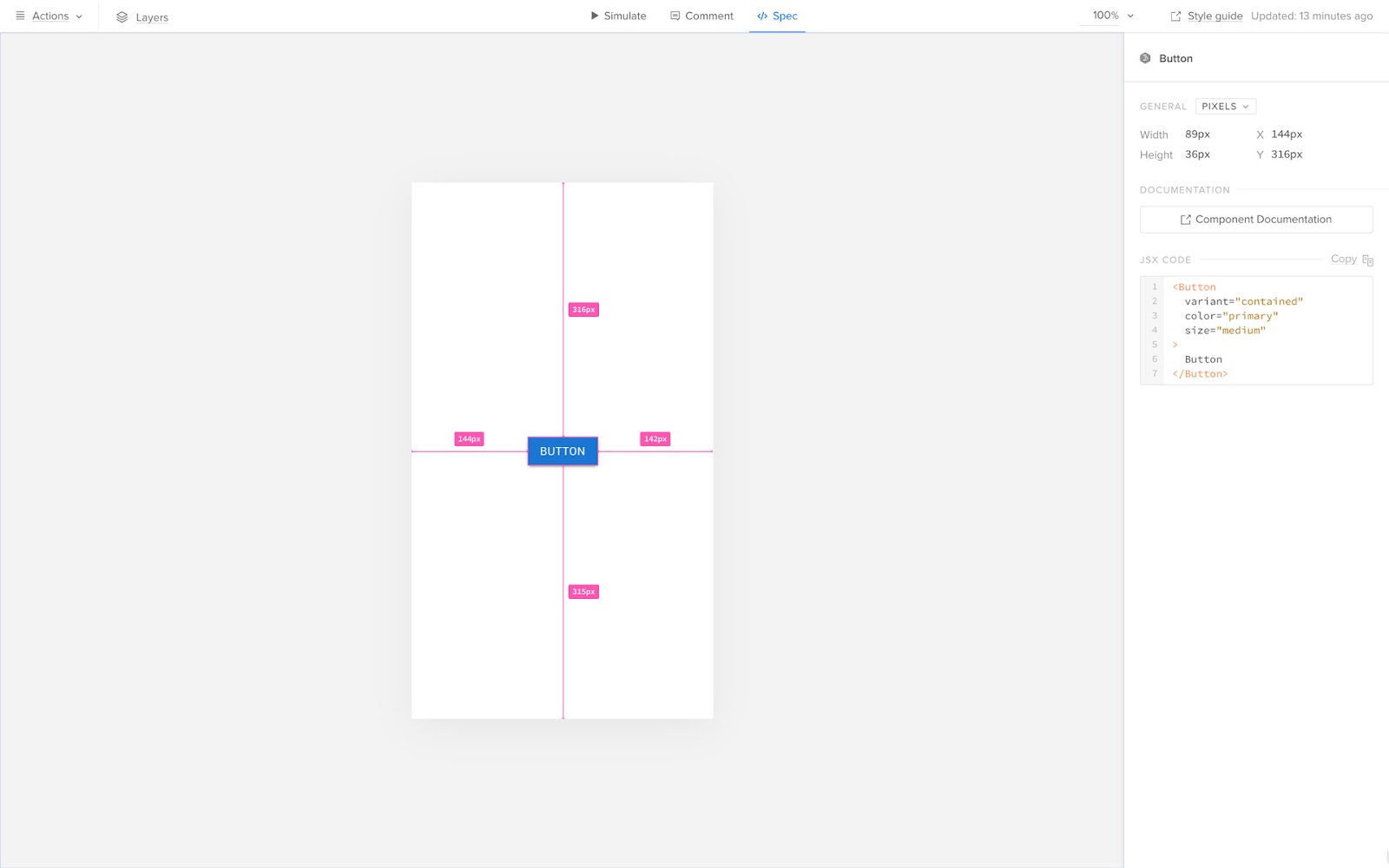1389x868 pixels.
Task: Click the Button title in the spec panel
Action: tap(1175, 58)
